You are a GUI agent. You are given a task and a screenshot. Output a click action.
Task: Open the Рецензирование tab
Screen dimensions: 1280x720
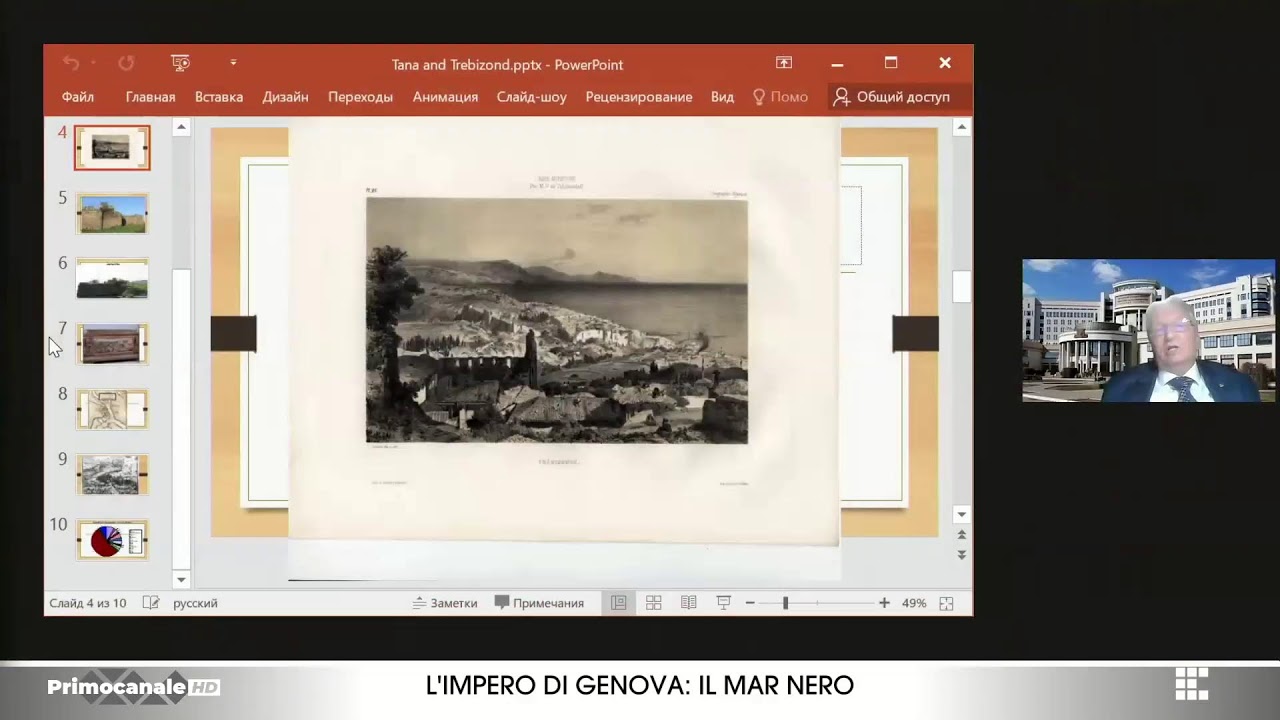pyautogui.click(x=639, y=97)
